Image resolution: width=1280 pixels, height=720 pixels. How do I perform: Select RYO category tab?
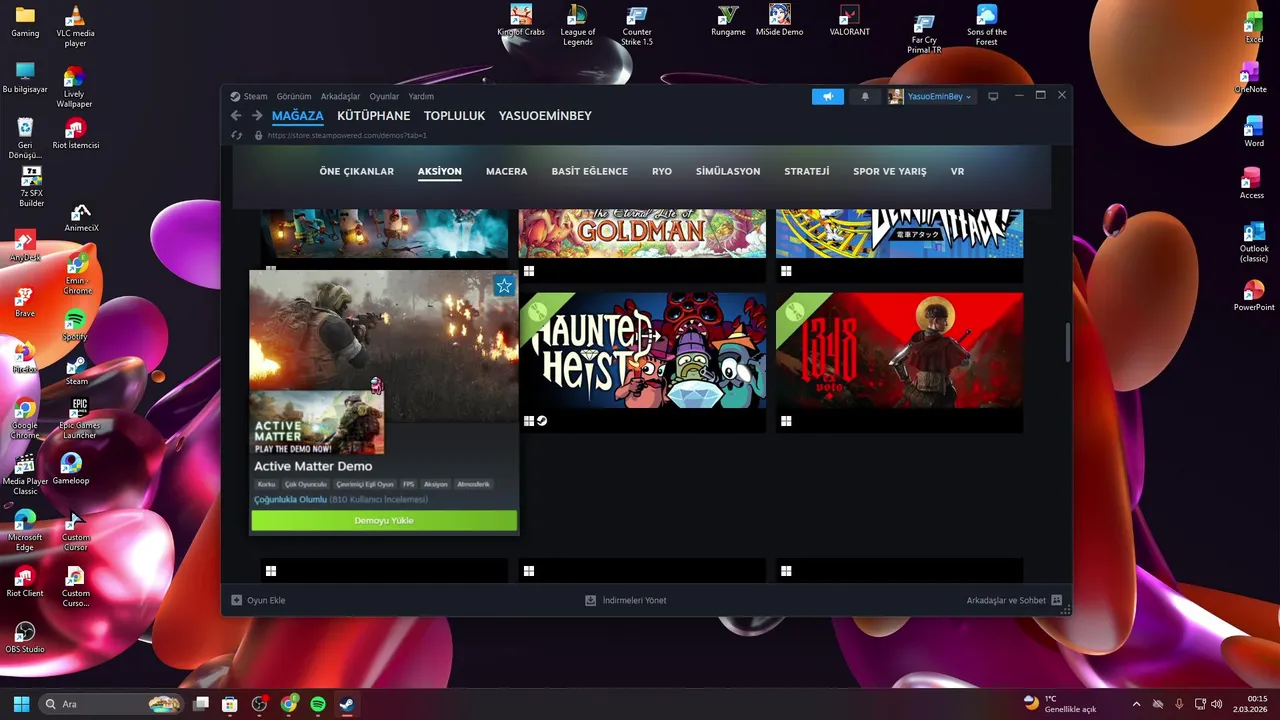click(662, 171)
